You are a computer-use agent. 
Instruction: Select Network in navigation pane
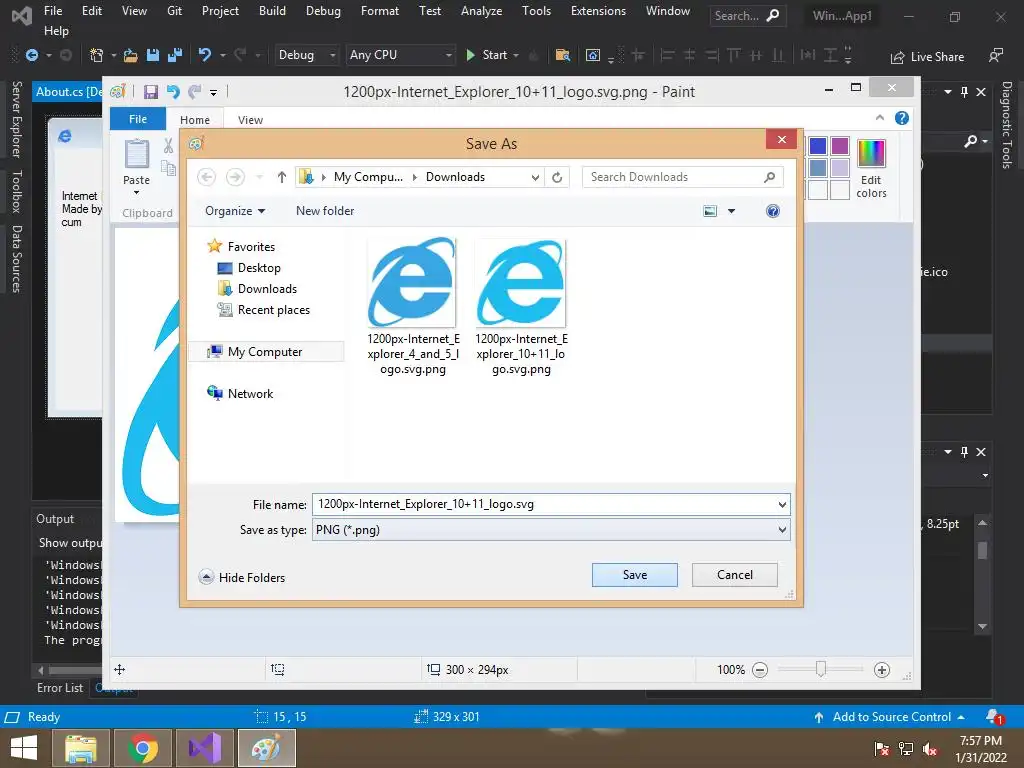pos(240,394)
